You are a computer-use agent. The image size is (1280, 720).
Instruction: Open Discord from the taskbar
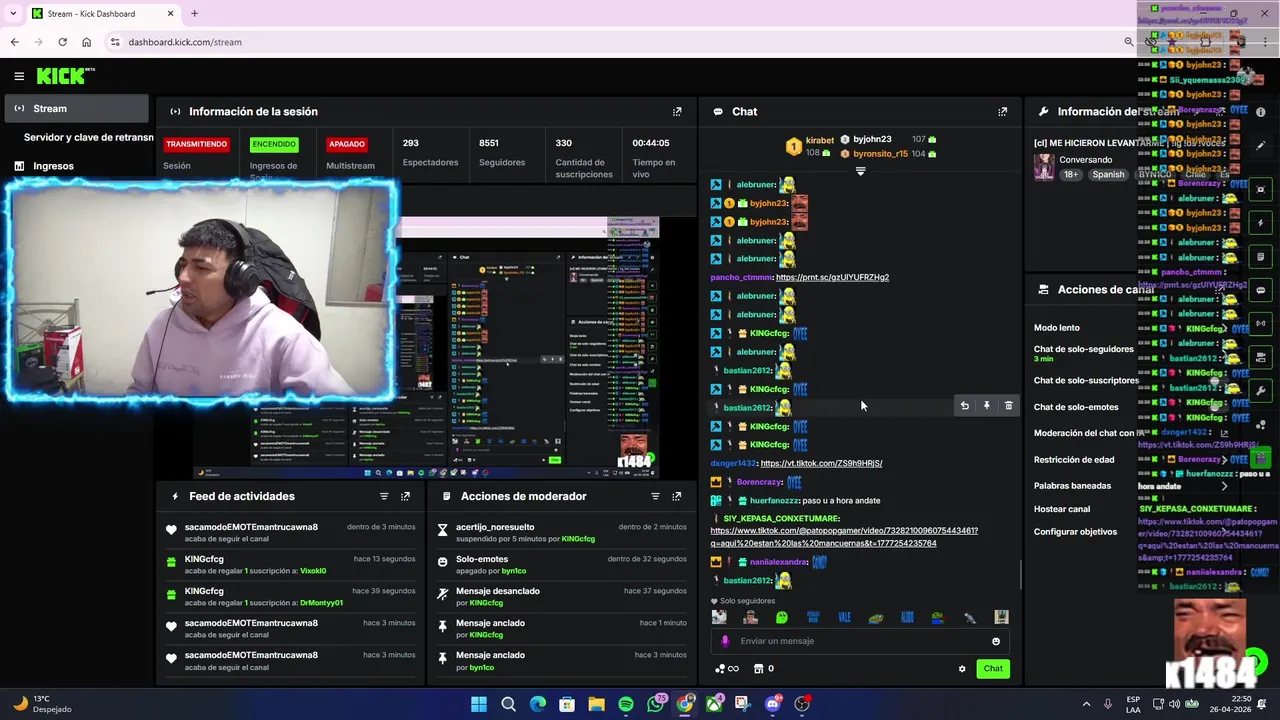772,704
